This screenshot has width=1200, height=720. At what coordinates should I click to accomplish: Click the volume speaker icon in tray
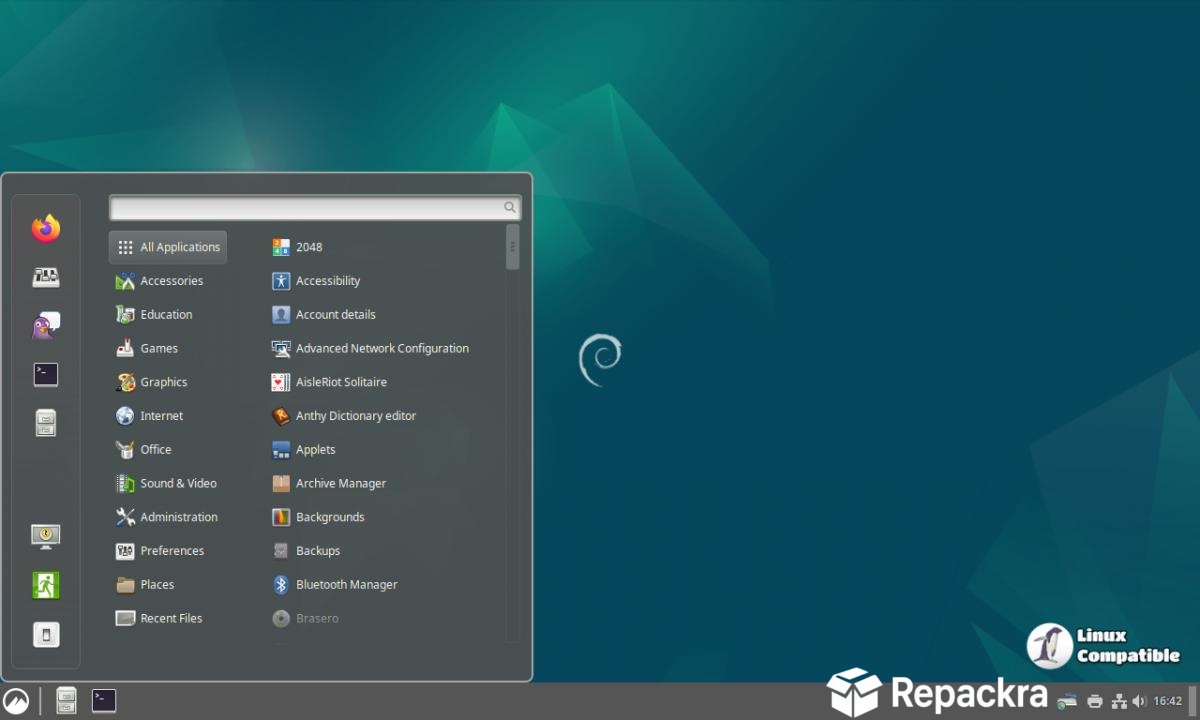click(1139, 701)
